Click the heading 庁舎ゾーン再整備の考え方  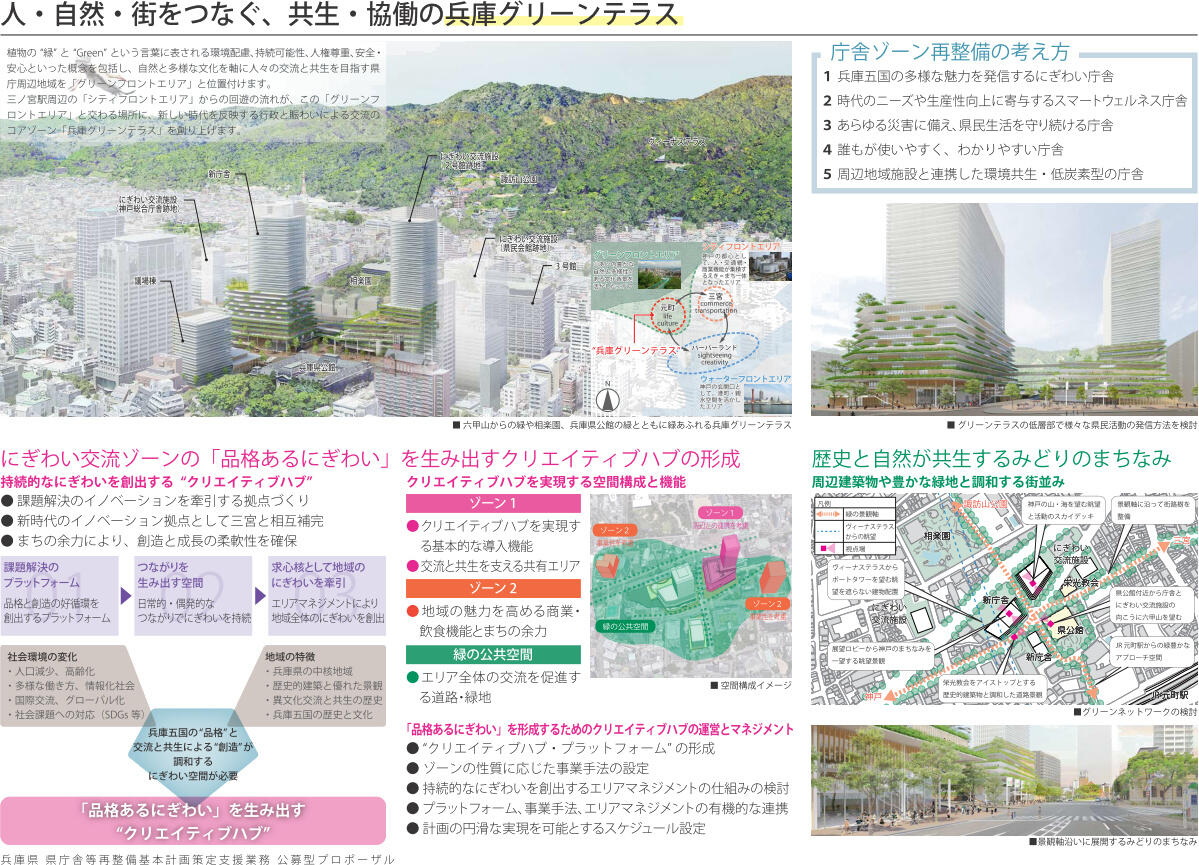(950, 52)
